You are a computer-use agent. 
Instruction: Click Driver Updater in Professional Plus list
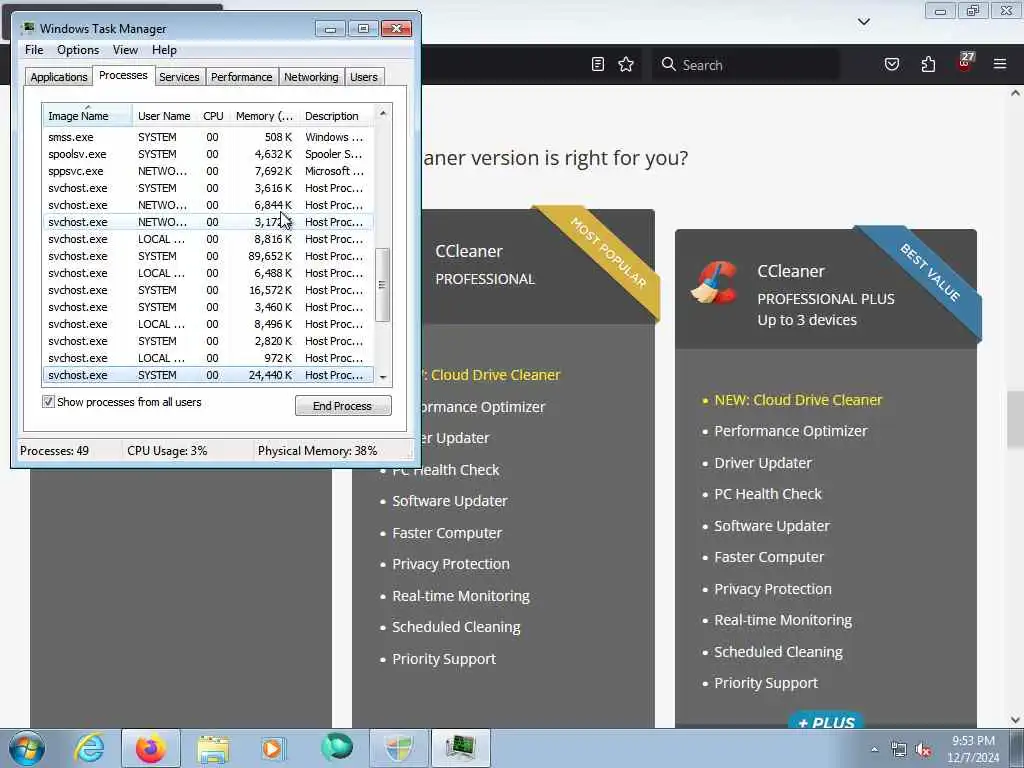click(x=763, y=463)
